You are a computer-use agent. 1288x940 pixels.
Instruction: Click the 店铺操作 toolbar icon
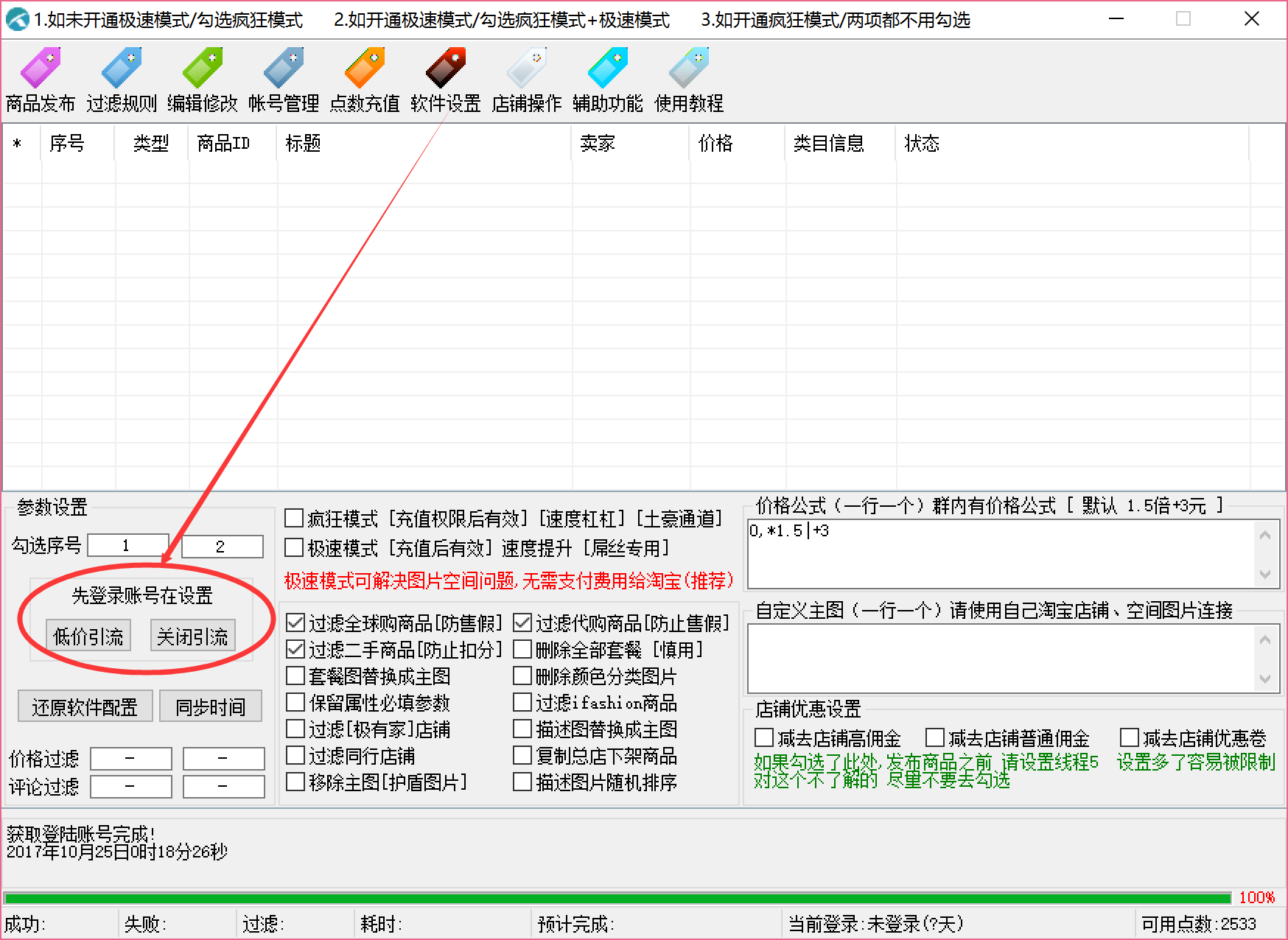(x=527, y=69)
